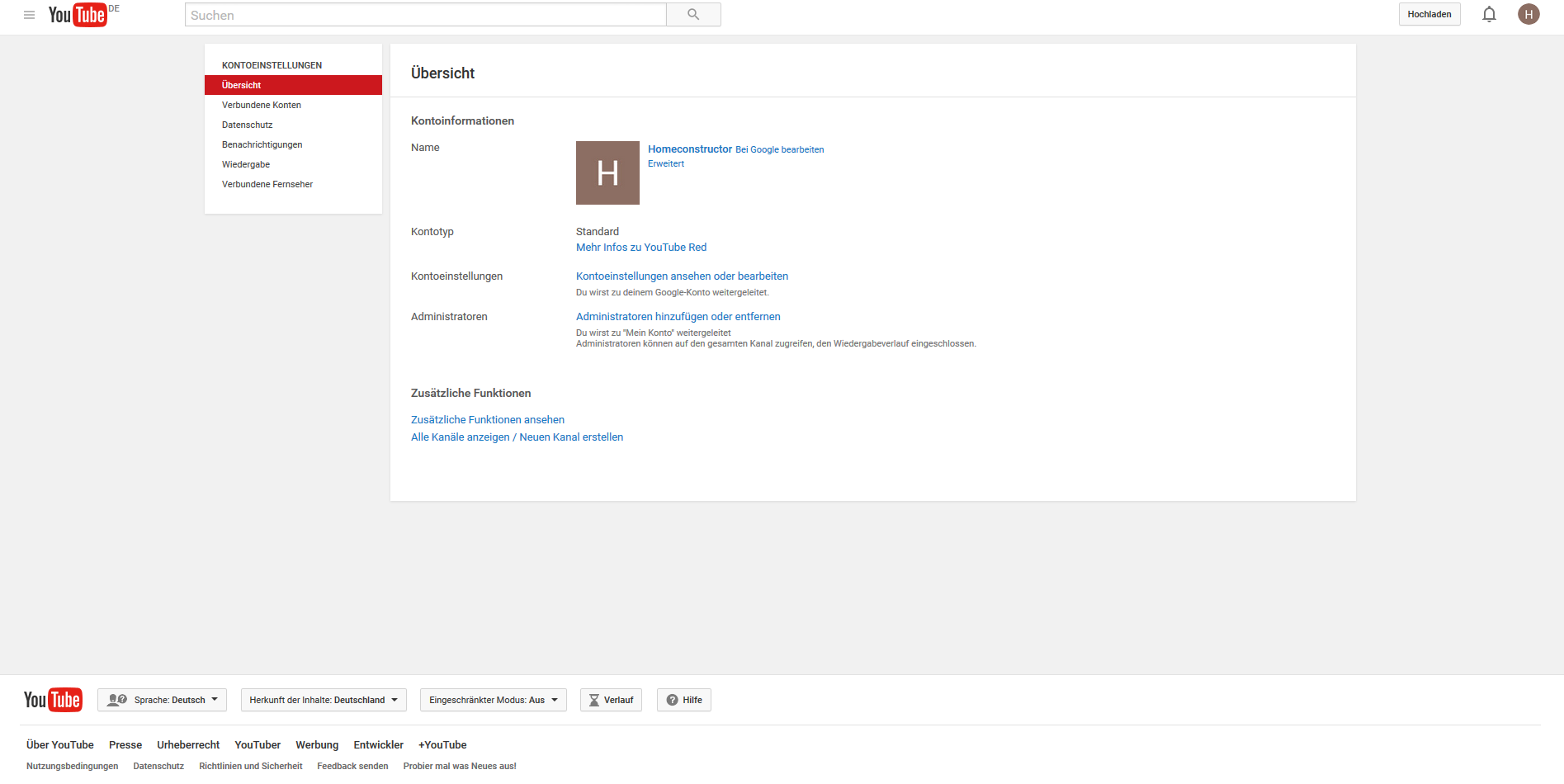Open the notifications bell
Image resolution: width=1564 pixels, height=784 pixels.
(x=1489, y=14)
